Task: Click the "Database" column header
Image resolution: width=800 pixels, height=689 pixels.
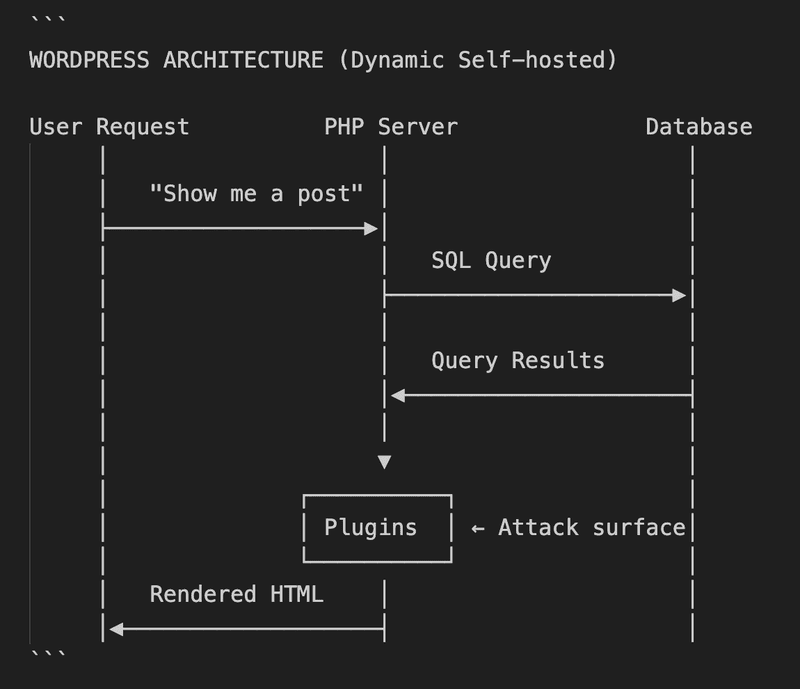Action: pos(698,127)
